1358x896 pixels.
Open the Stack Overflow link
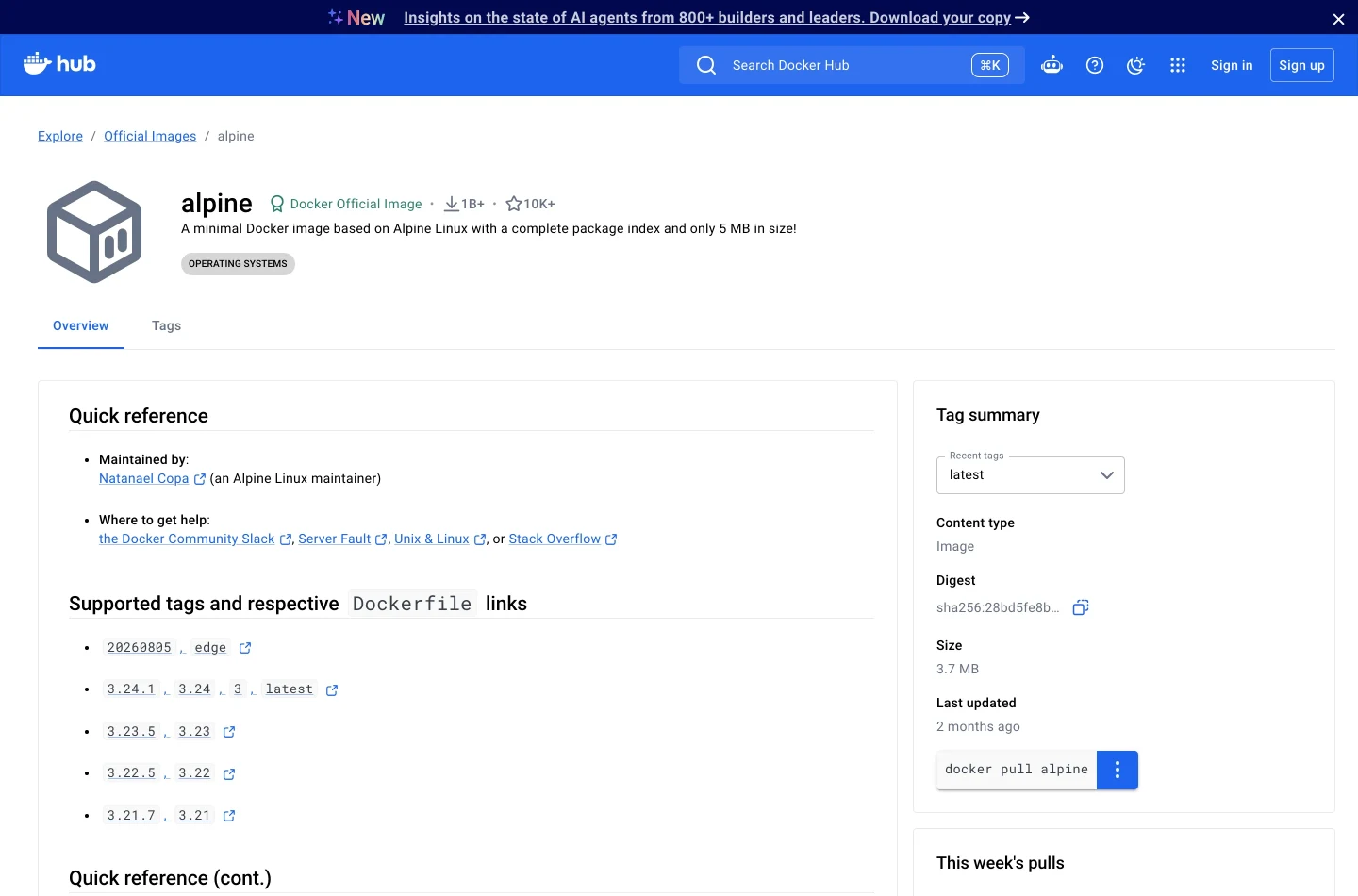555,539
